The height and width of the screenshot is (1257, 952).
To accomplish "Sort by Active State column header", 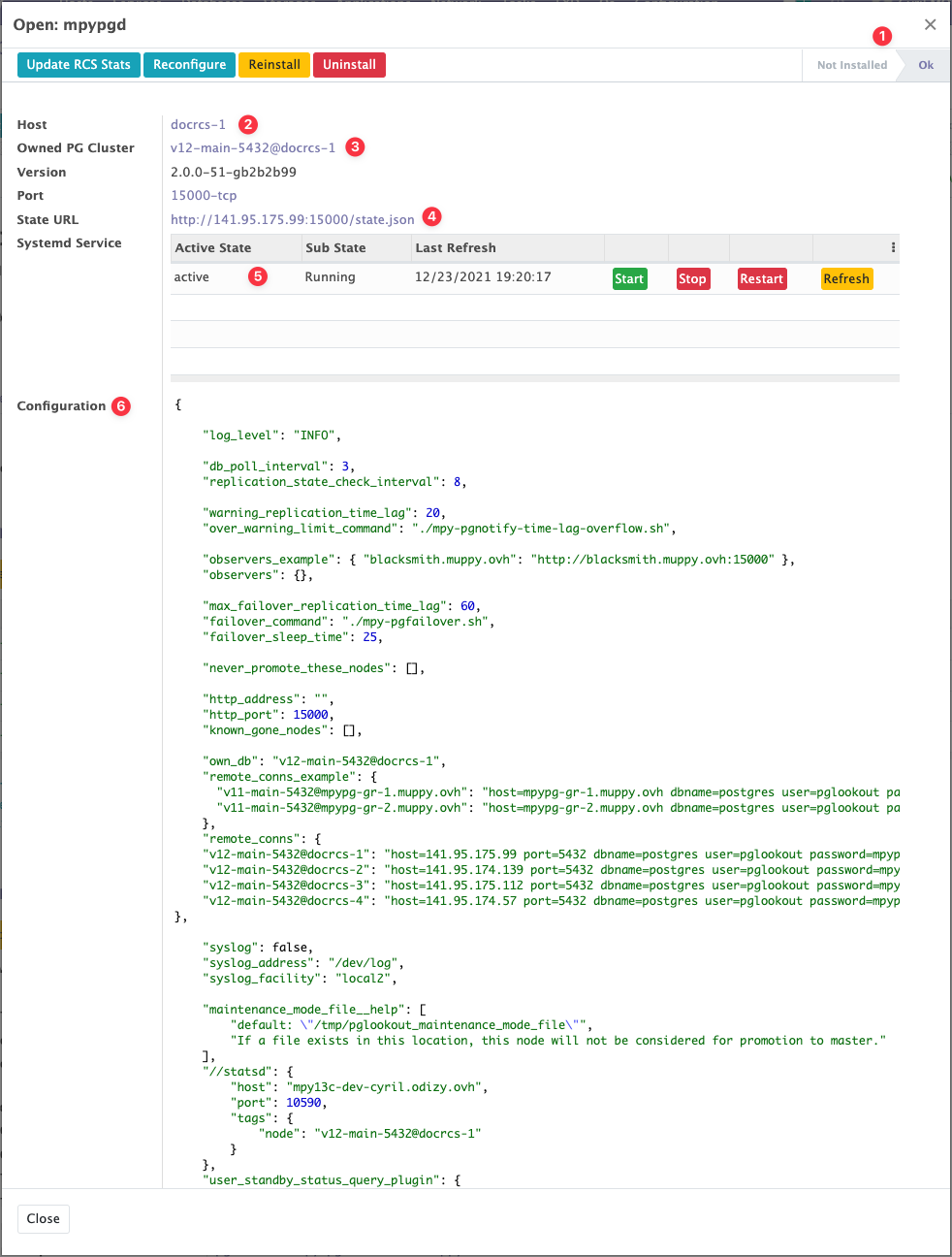I will pyautogui.click(x=213, y=248).
